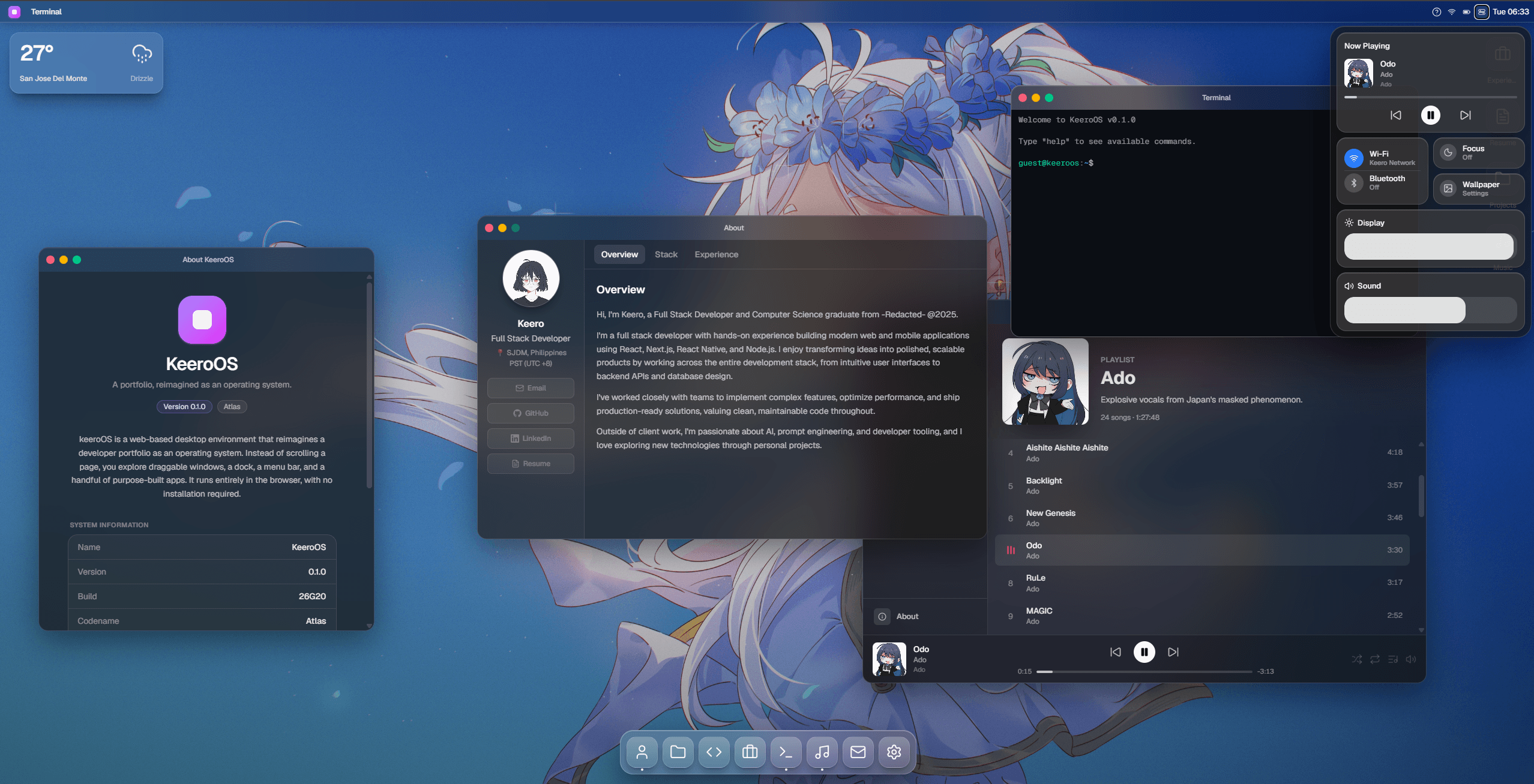Open the Settings gear in the dock
The width and height of the screenshot is (1534, 784).
coord(894,752)
